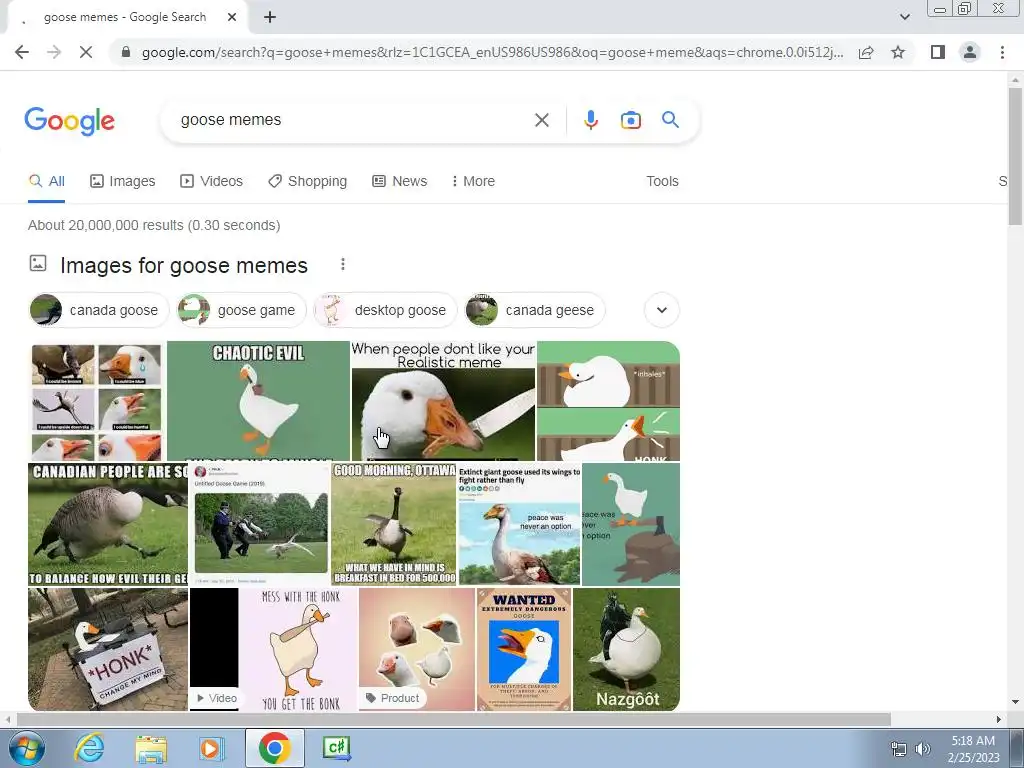Filter by desktop goose chip

click(x=385, y=310)
